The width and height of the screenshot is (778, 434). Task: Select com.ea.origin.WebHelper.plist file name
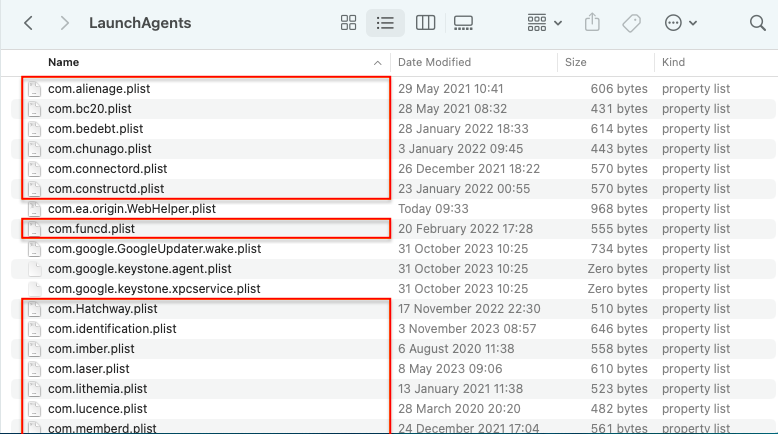tap(132, 209)
